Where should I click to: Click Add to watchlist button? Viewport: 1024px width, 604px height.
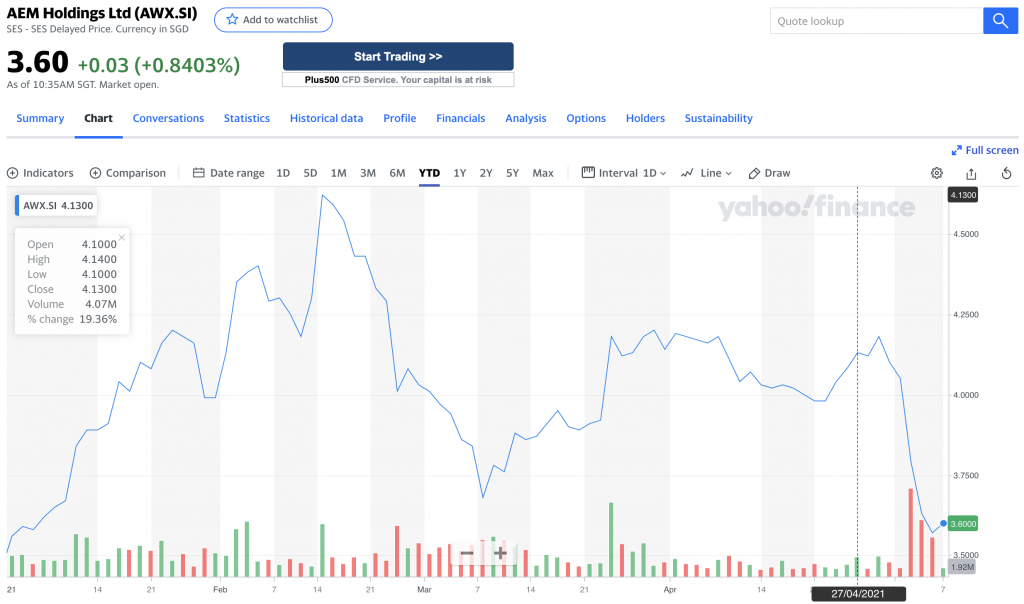point(273,20)
